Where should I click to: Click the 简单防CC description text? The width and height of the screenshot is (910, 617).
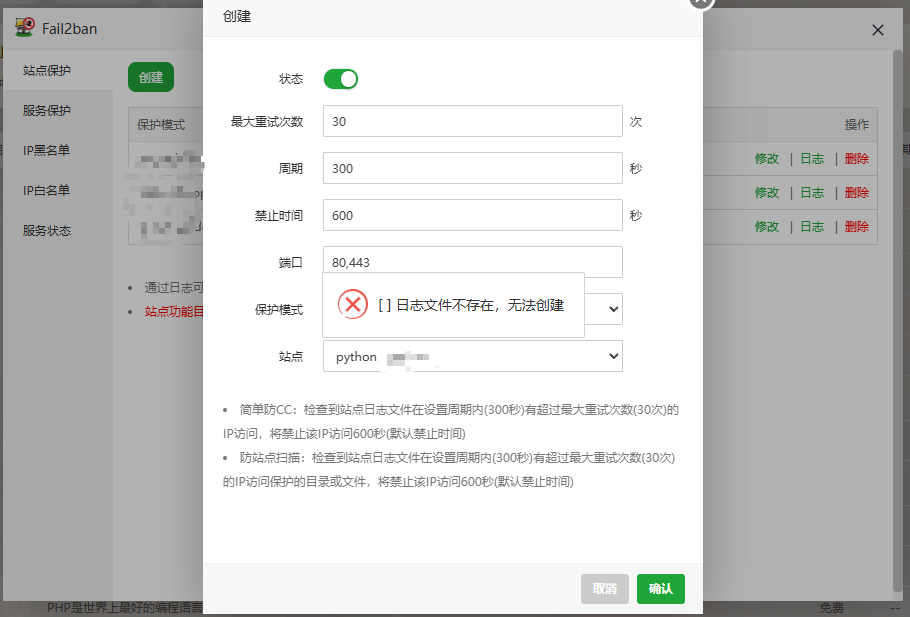[x=451, y=421]
